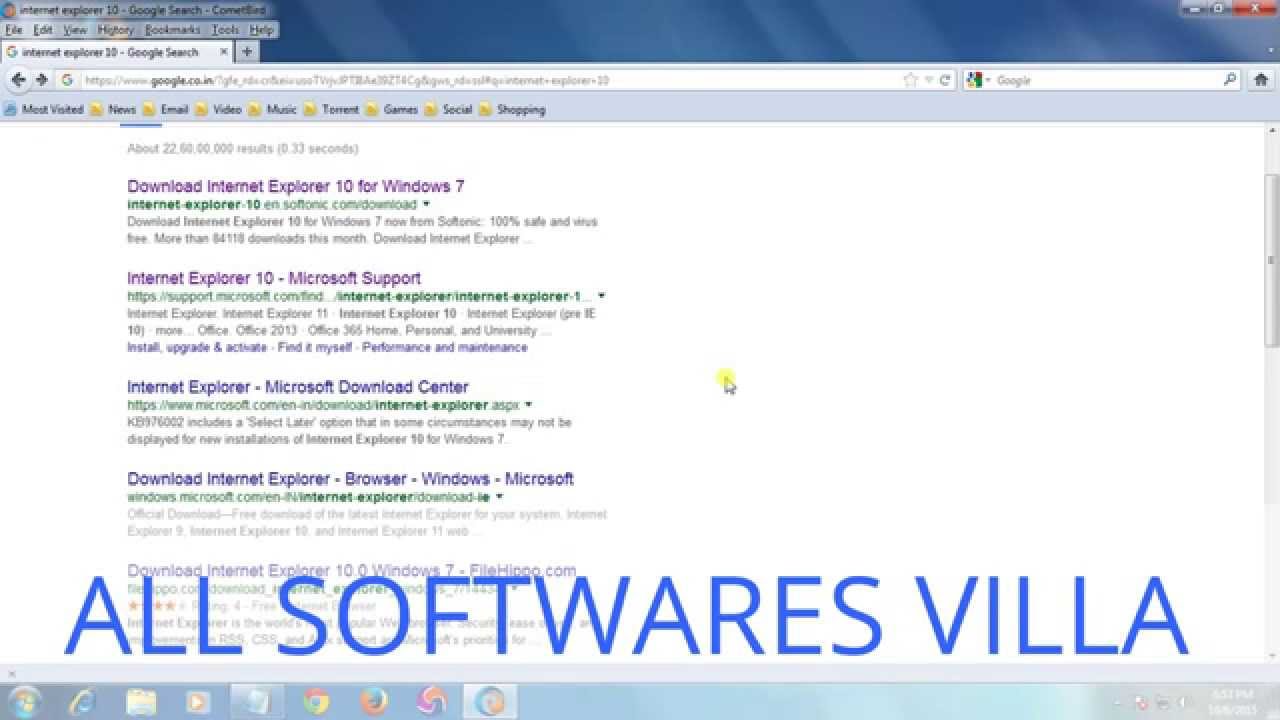Open the History menu
This screenshot has width=1280, height=720.
coord(115,30)
